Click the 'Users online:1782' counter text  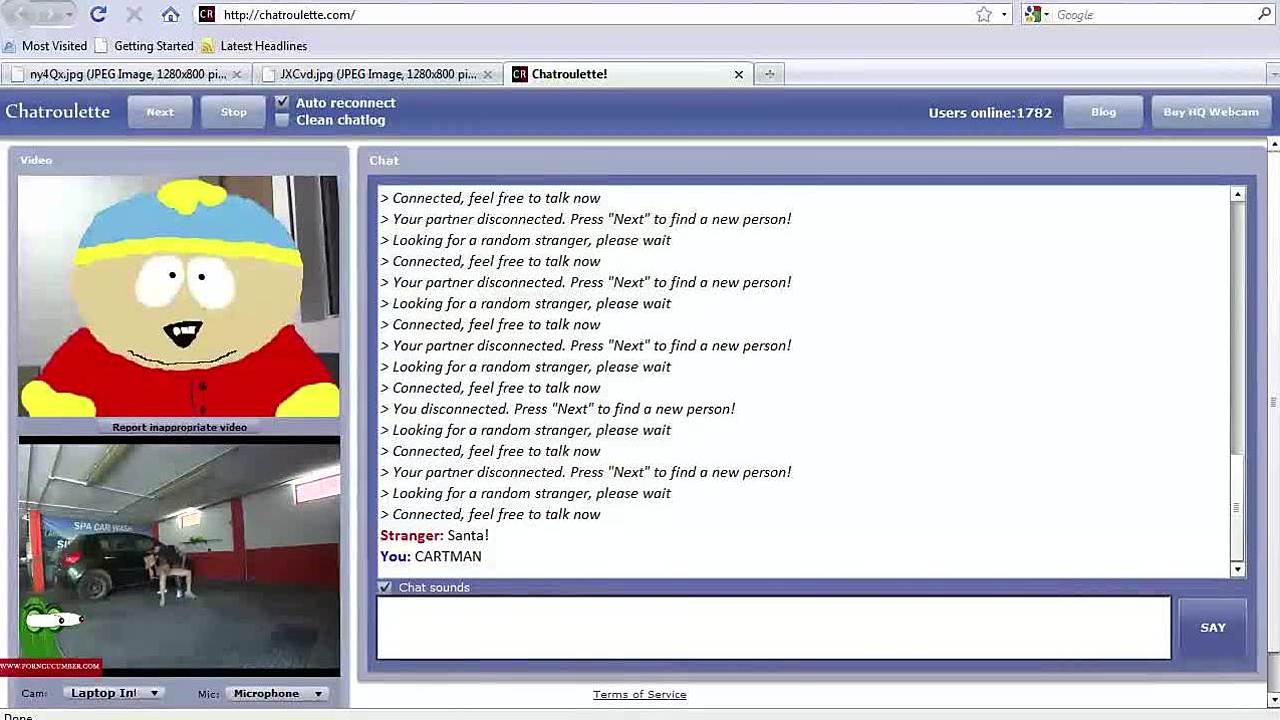click(x=990, y=112)
